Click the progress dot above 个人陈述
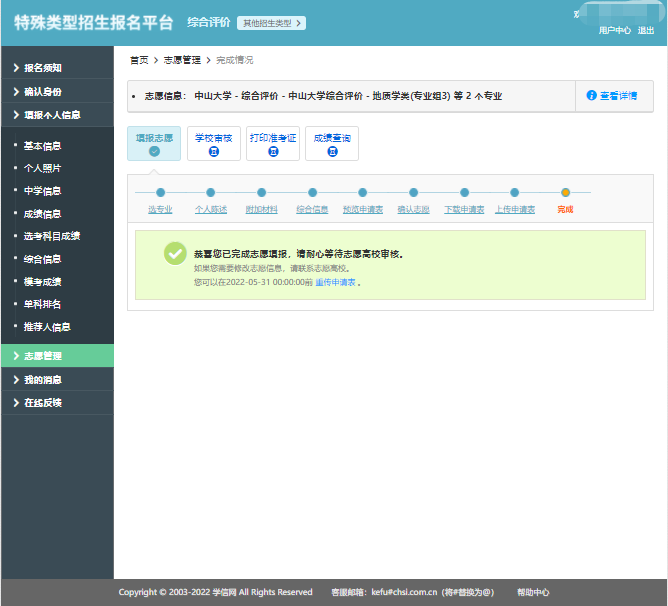This screenshot has height=606, width=668. (210, 193)
